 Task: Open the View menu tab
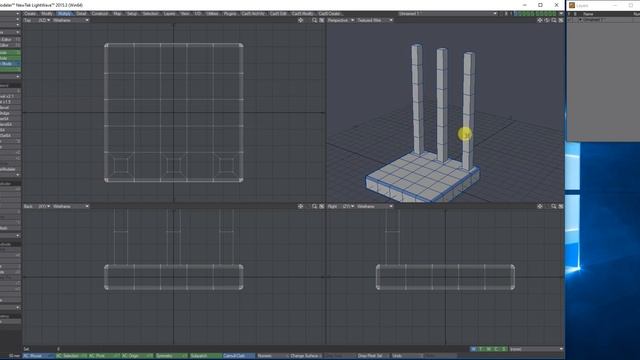[185, 13]
